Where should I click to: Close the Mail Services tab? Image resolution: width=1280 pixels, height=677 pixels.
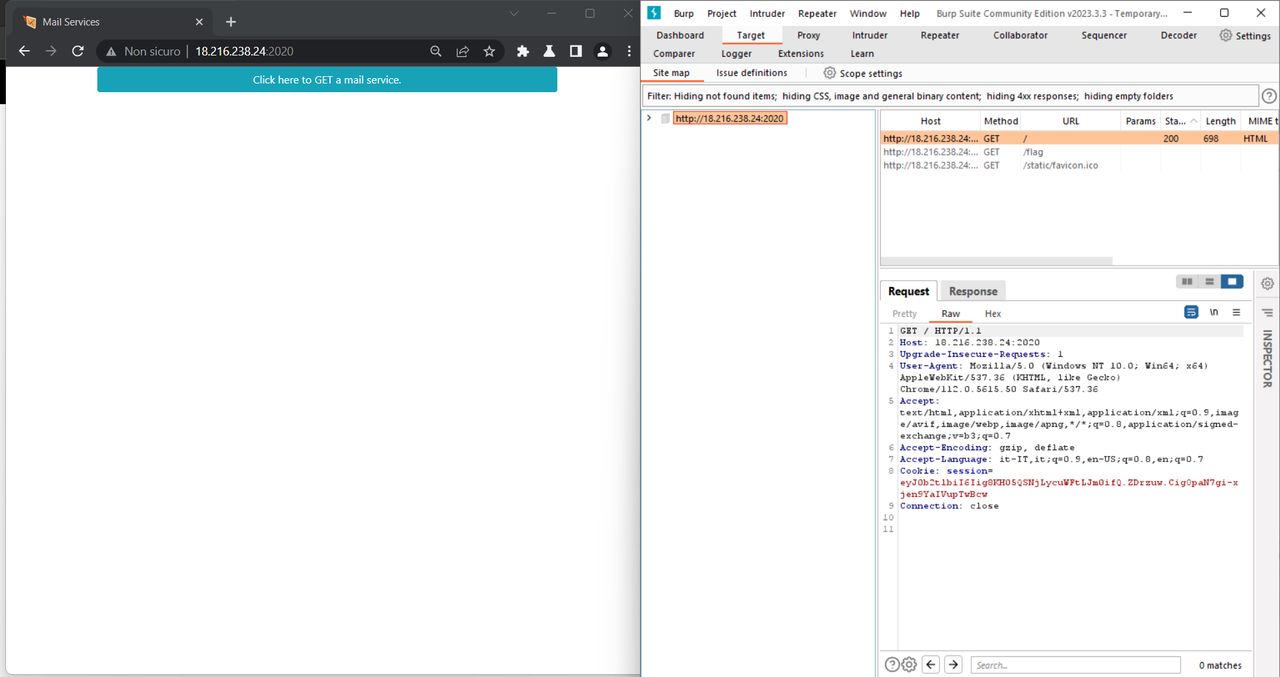199,21
